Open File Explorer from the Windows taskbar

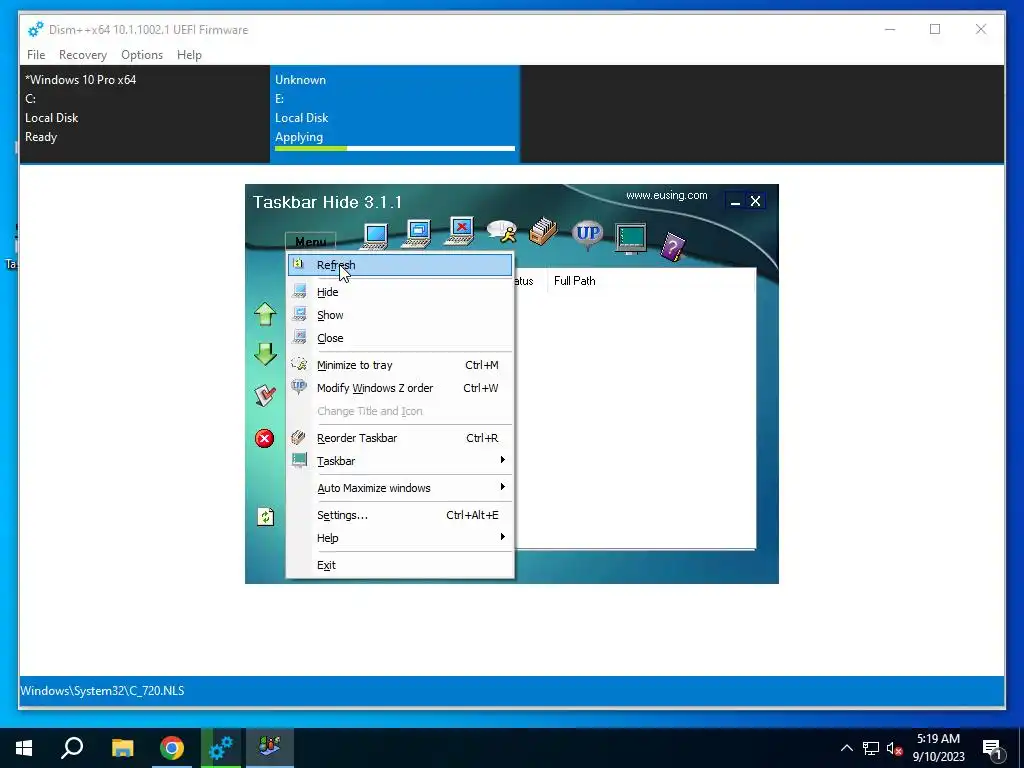[x=122, y=748]
